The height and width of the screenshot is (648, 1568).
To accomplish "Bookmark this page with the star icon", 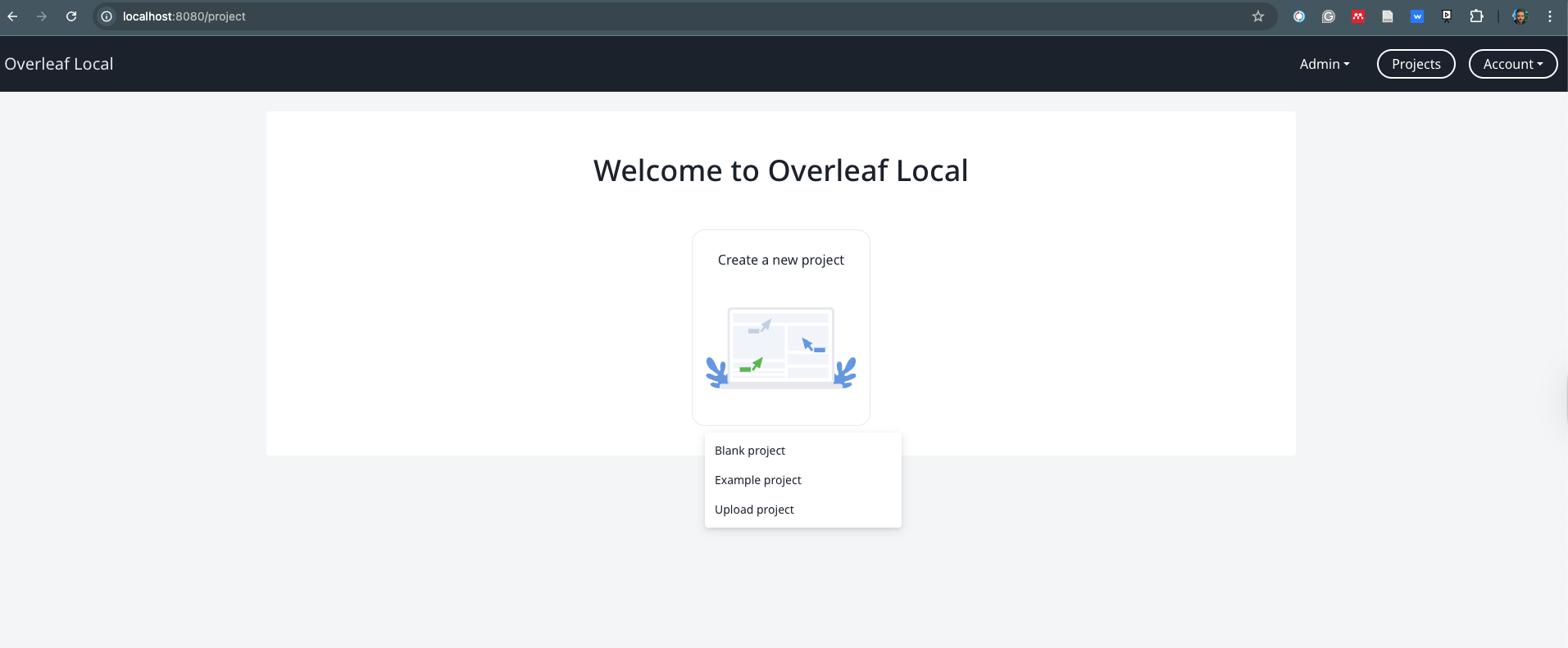I will point(1258,16).
